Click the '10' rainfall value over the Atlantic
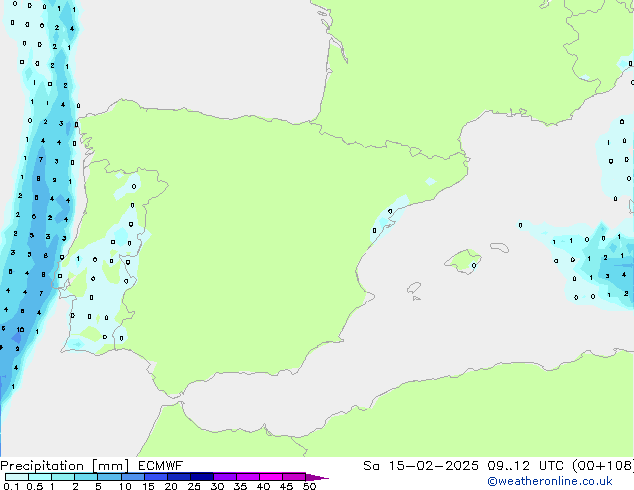This screenshot has height=490, width=634. (x=20, y=330)
